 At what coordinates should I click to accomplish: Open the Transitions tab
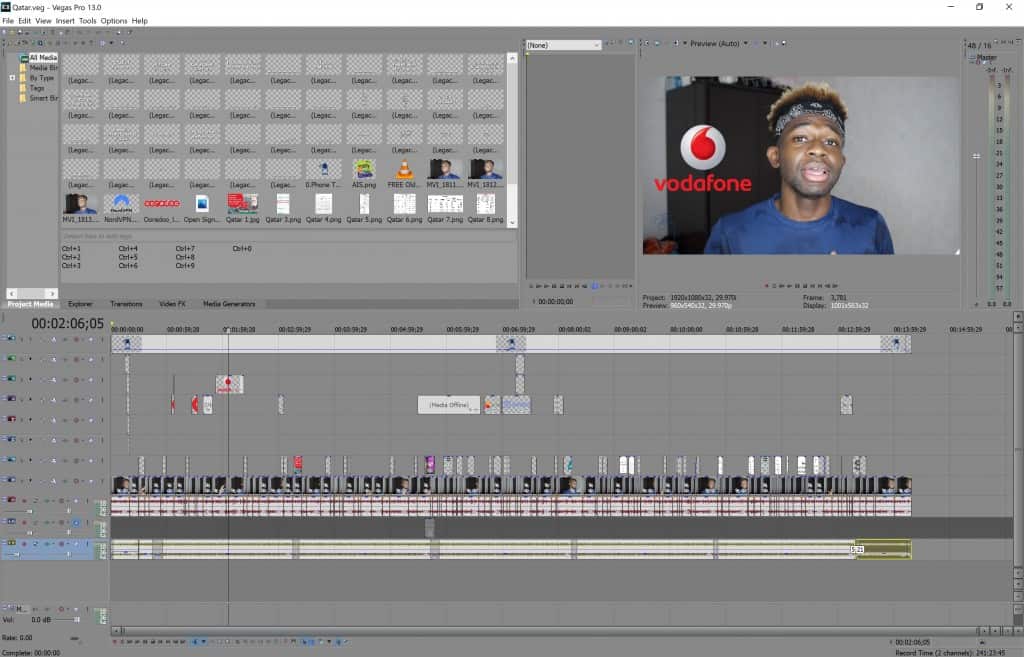(126, 304)
